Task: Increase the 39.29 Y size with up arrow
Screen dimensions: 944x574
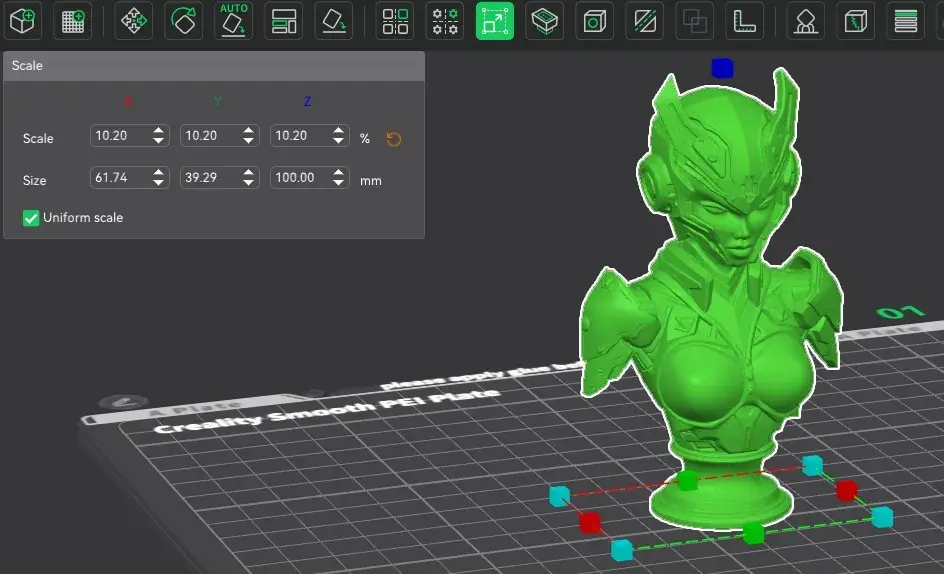Action: coord(249,172)
